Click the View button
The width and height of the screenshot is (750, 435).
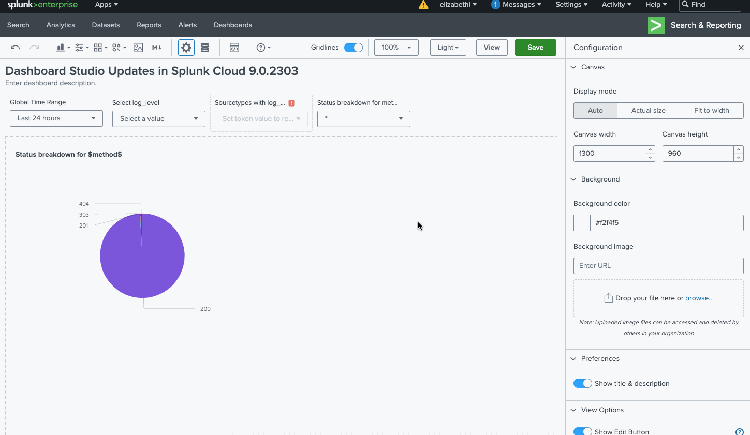point(490,47)
